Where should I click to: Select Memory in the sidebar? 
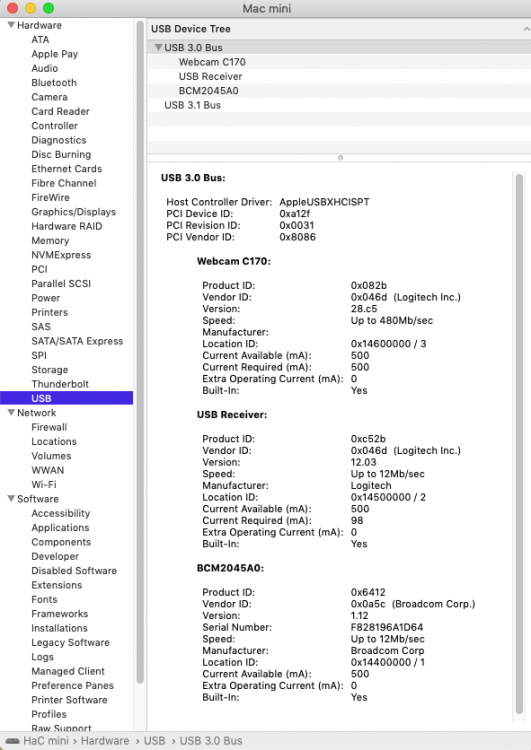pyautogui.click(x=50, y=241)
